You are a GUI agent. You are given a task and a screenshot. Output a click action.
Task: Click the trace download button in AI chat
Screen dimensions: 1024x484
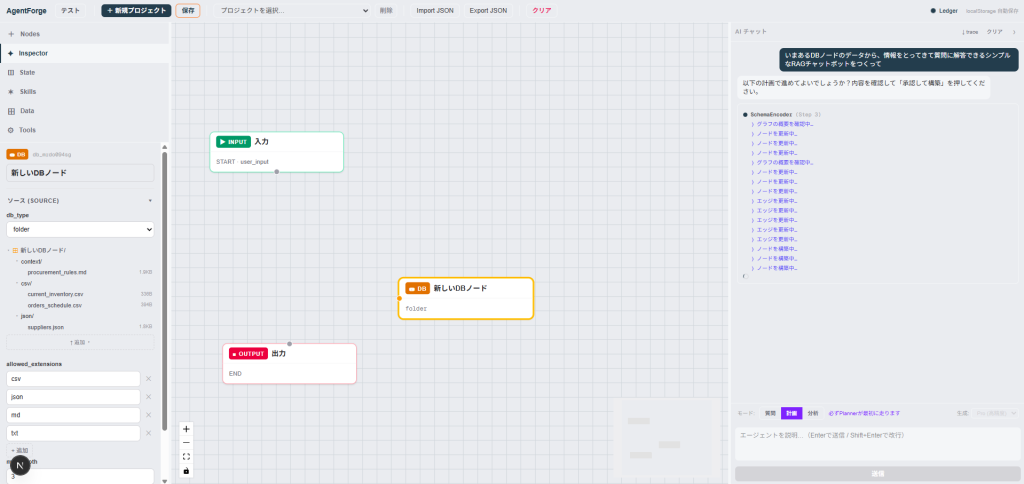coord(970,31)
